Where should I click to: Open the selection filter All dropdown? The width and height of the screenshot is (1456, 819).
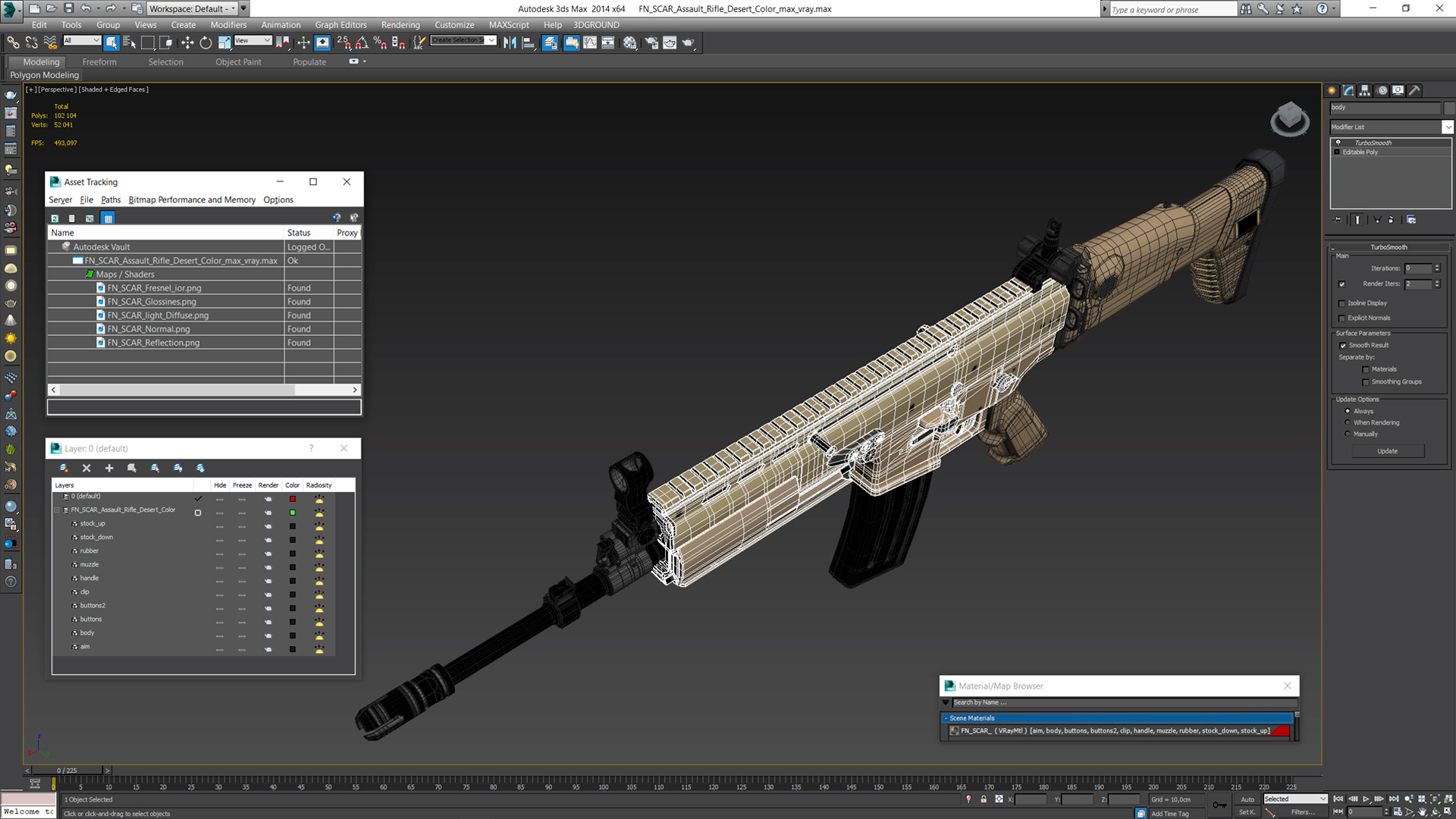(x=82, y=41)
